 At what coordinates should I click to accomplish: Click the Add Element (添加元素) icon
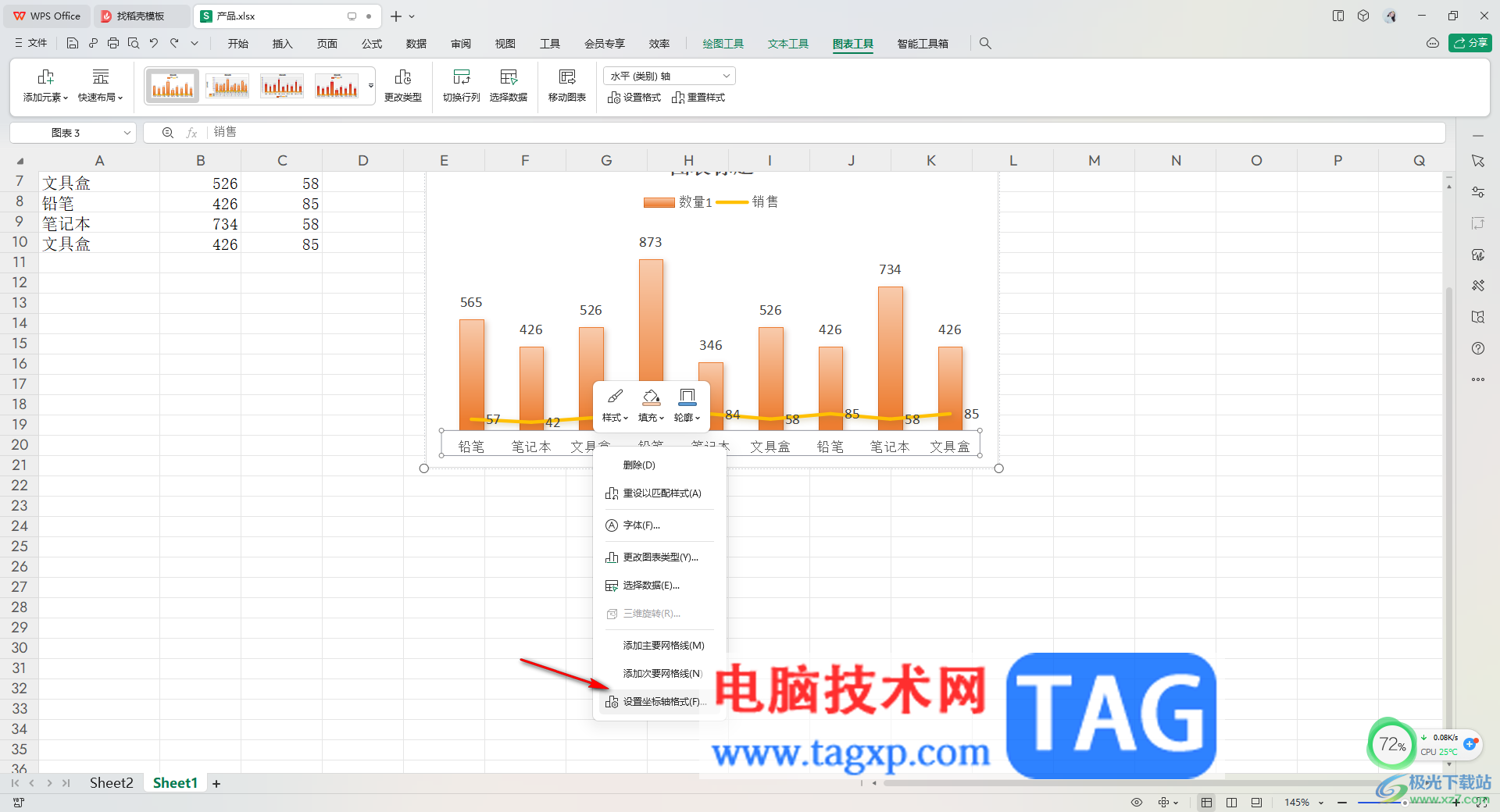coord(45,77)
